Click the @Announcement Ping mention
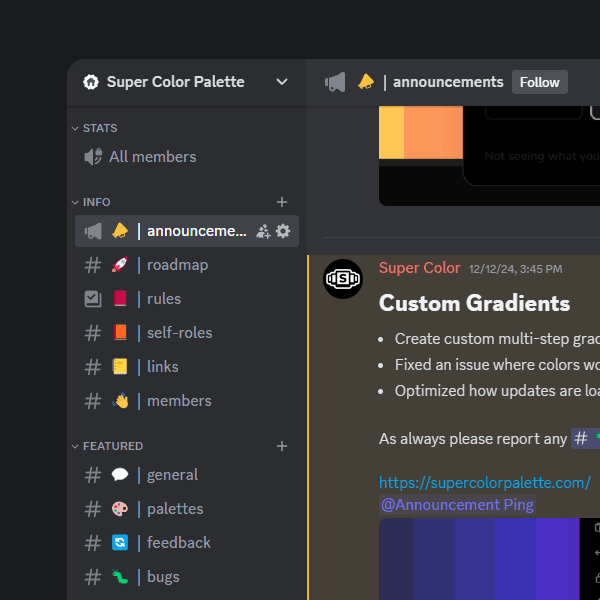The width and height of the screenshot is (600, 600). 457,505
